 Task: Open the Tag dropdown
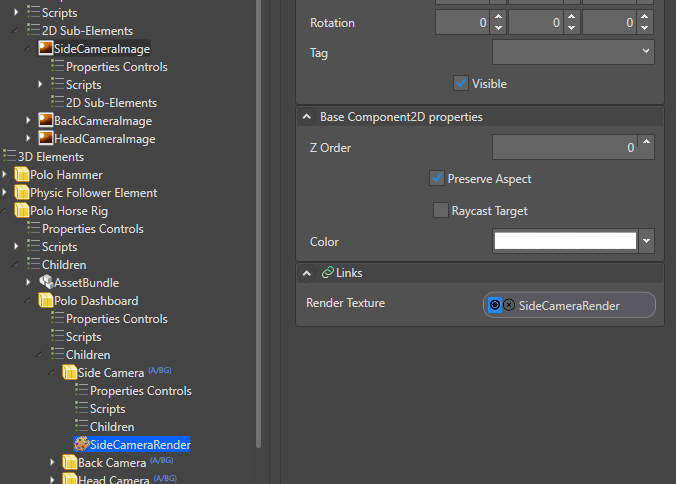[573, 52]
